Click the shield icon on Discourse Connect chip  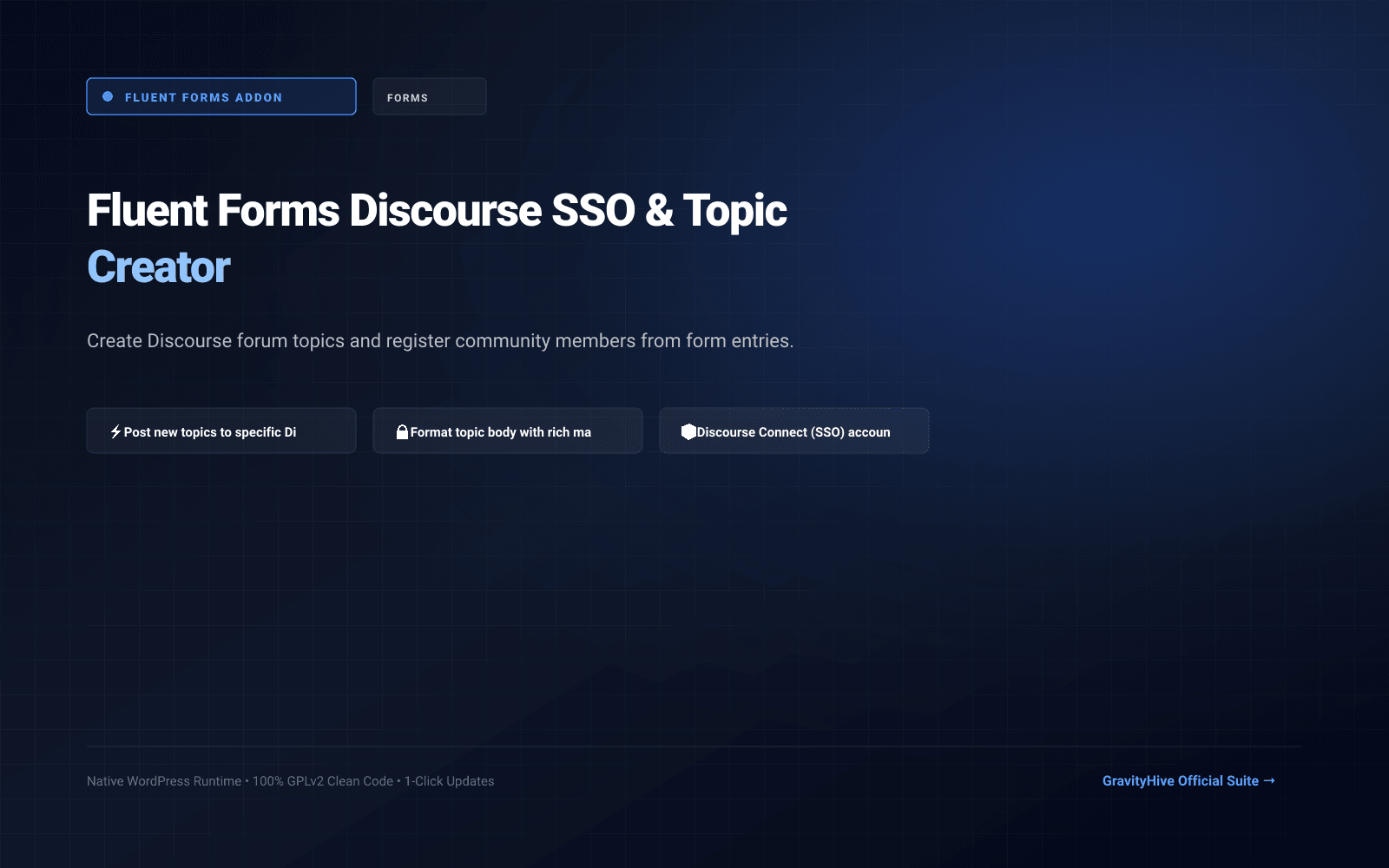pos(688,431)
